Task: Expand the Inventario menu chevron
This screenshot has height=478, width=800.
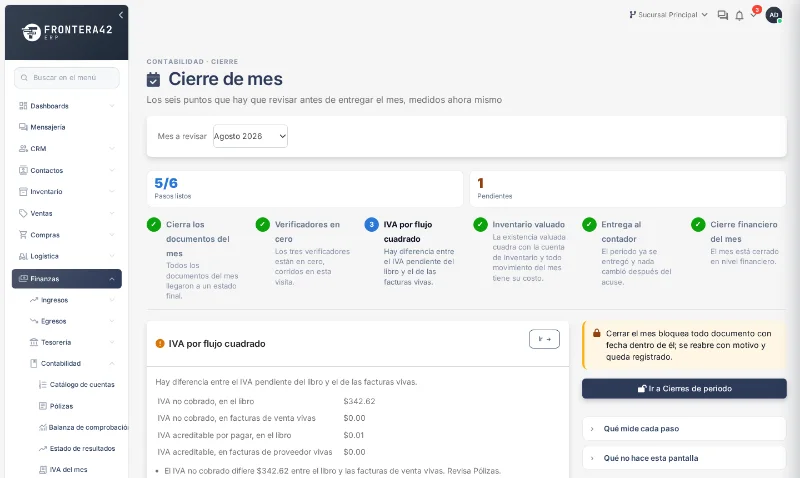Action: [x=111, y=192]
